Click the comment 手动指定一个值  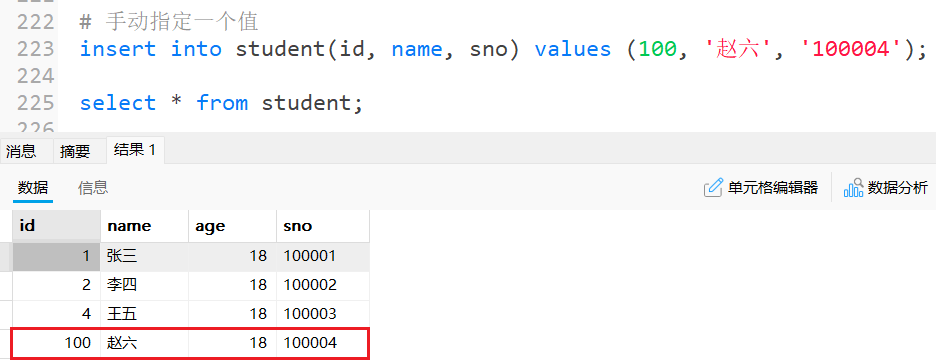[181, 22]
